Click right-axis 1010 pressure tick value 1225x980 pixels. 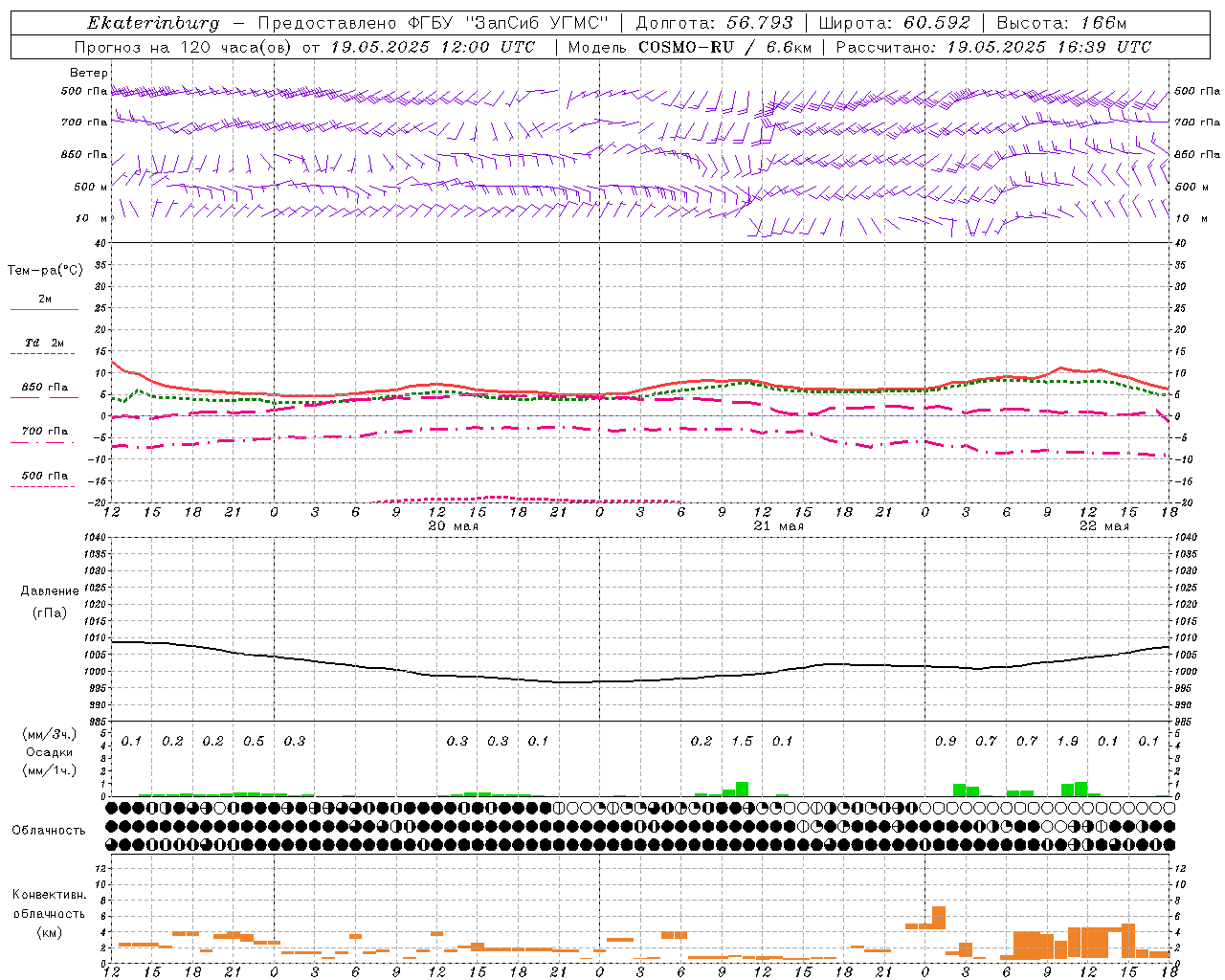(x=1185, y=637)
